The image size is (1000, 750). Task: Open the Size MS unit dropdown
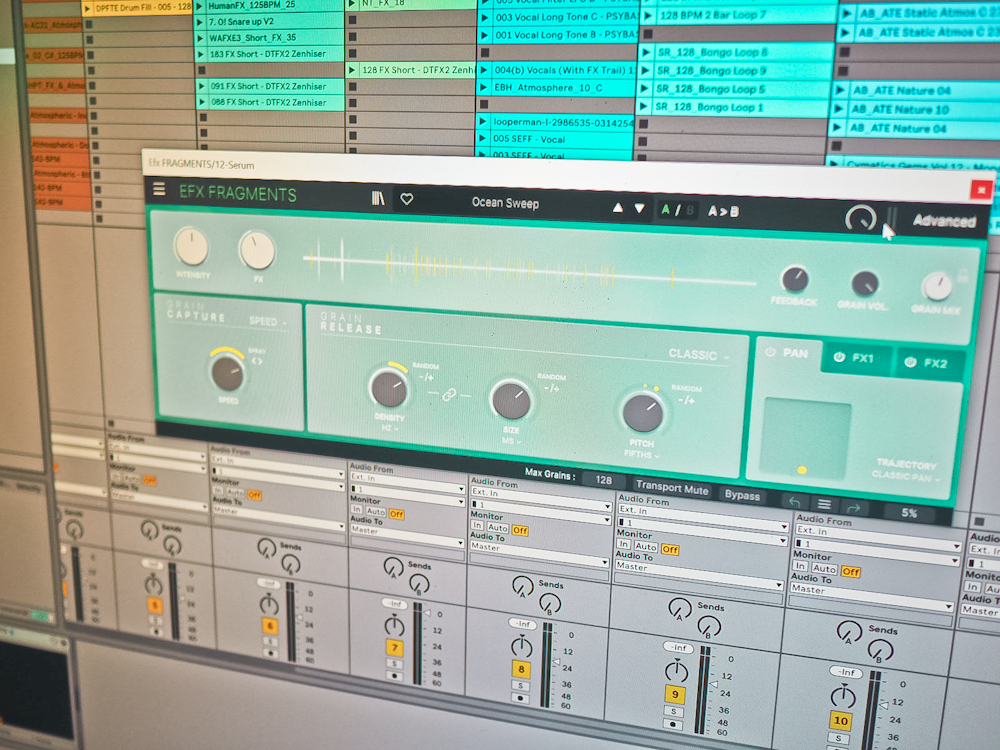(x=511, y=440)
